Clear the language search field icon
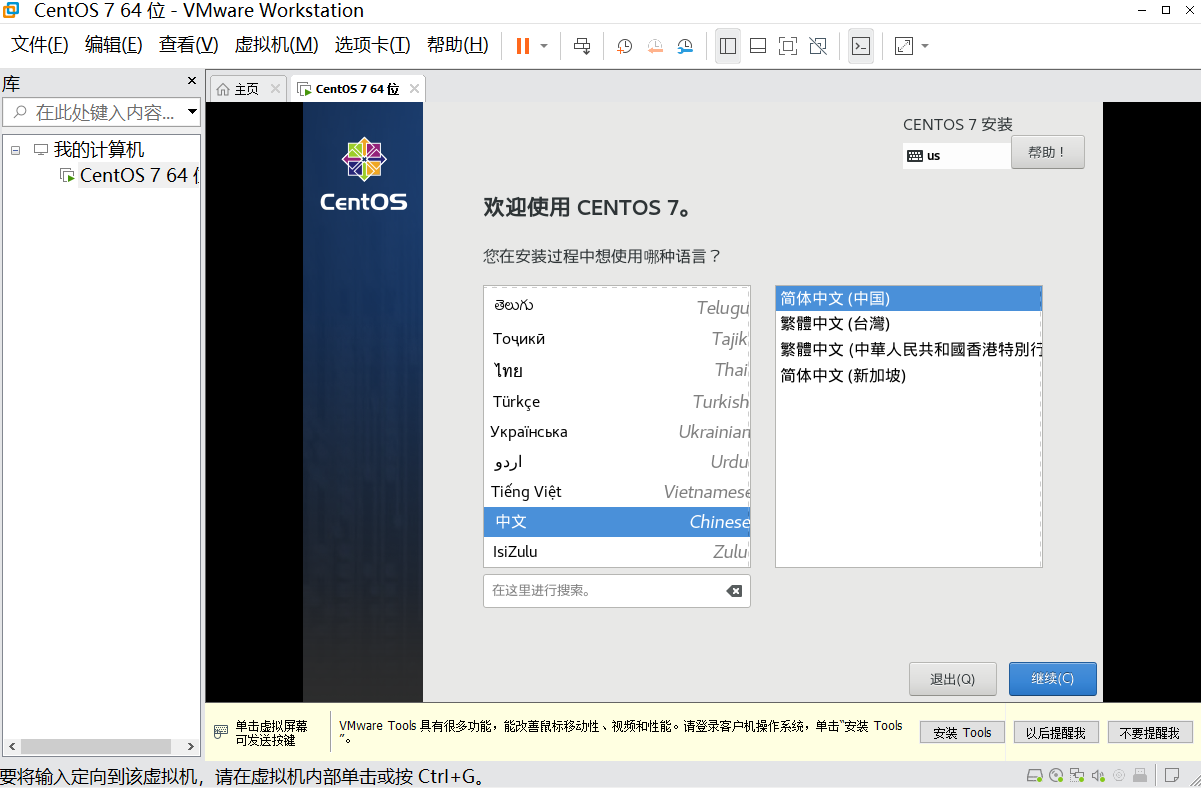 (x=734, y=591)
